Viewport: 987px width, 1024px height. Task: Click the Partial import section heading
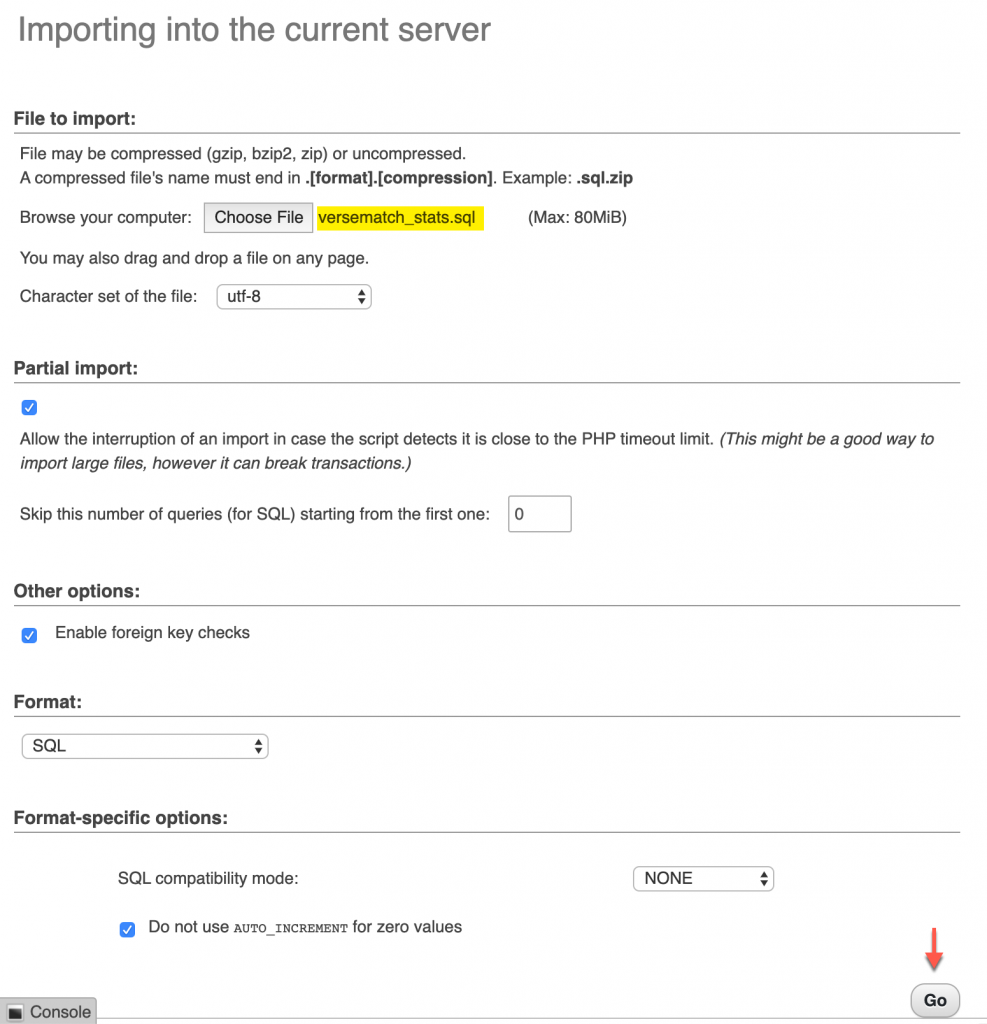[x=76, y=368]
